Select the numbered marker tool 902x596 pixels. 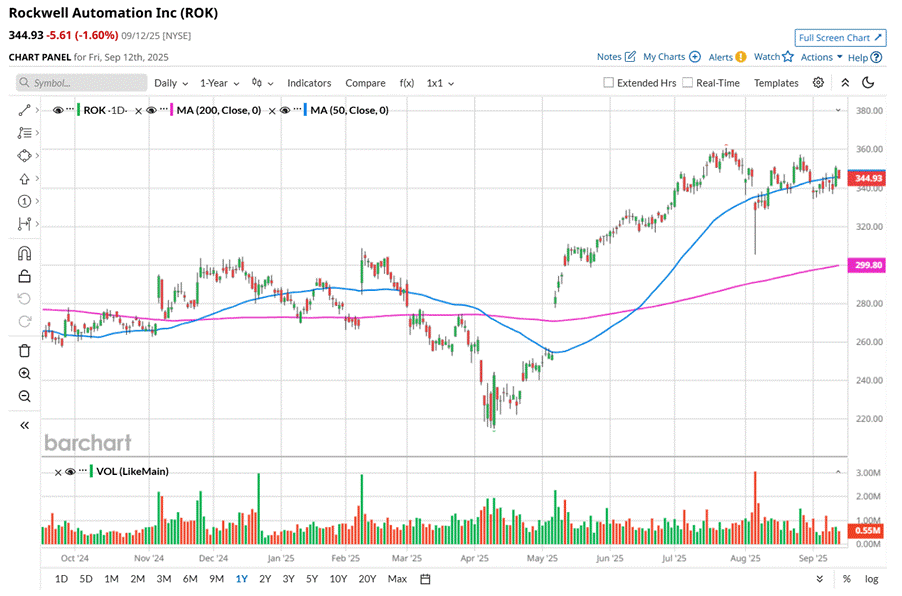[x=24, y=201]
